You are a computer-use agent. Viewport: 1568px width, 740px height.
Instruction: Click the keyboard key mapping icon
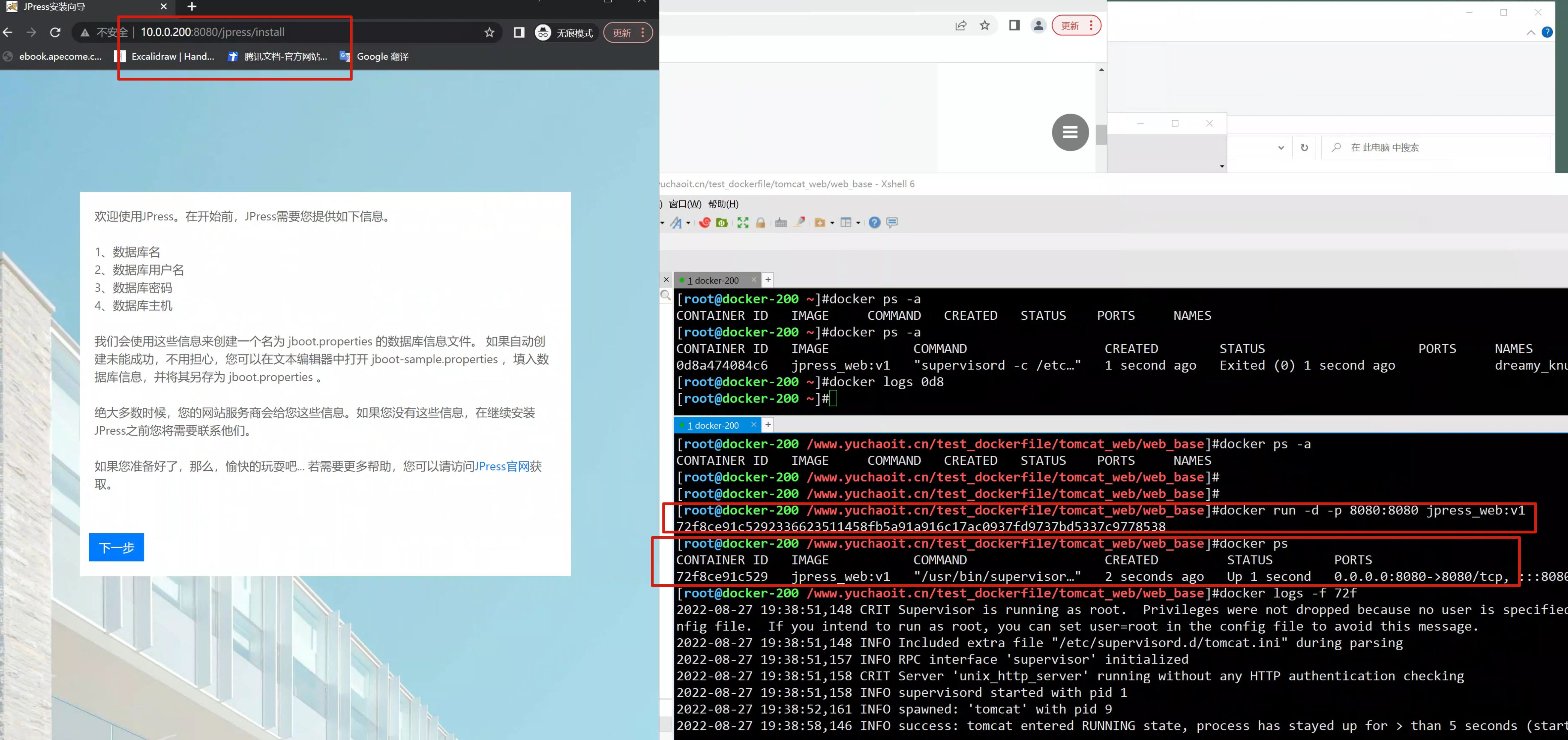click(x=781, y=223)
